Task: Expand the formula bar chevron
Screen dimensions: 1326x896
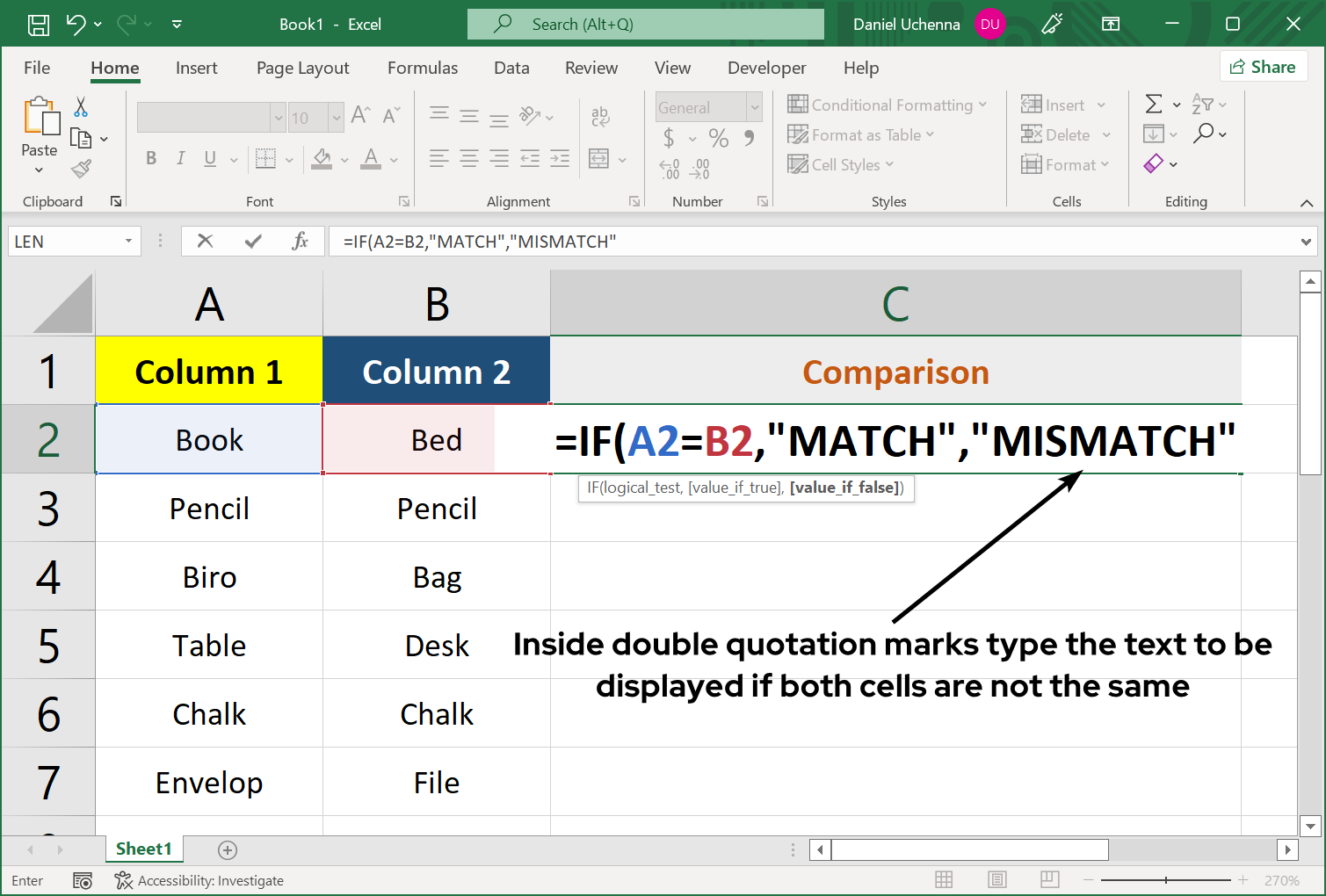Action: [1306, 242]
